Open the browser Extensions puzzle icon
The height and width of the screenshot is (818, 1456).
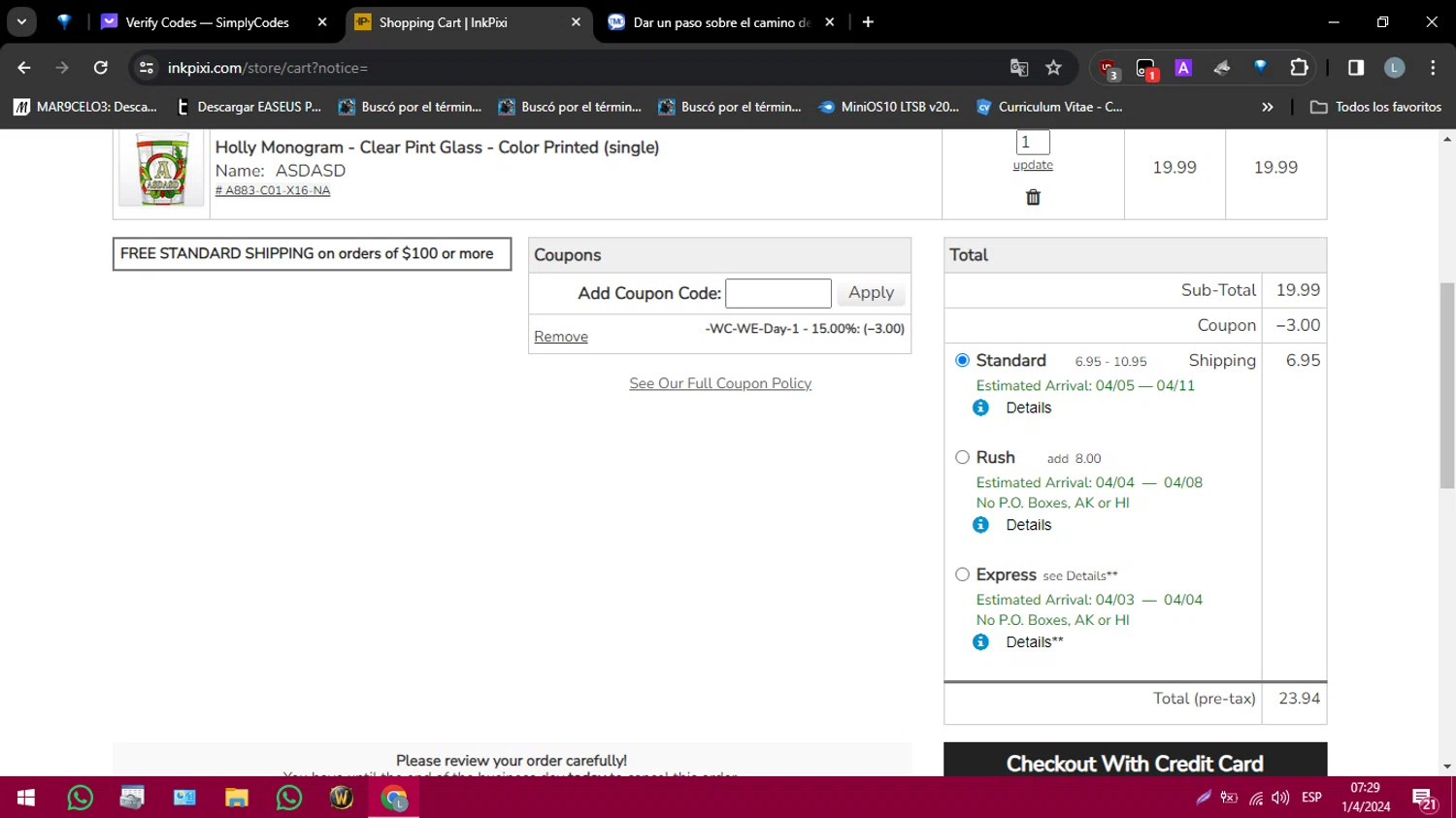coord(1299,68)
